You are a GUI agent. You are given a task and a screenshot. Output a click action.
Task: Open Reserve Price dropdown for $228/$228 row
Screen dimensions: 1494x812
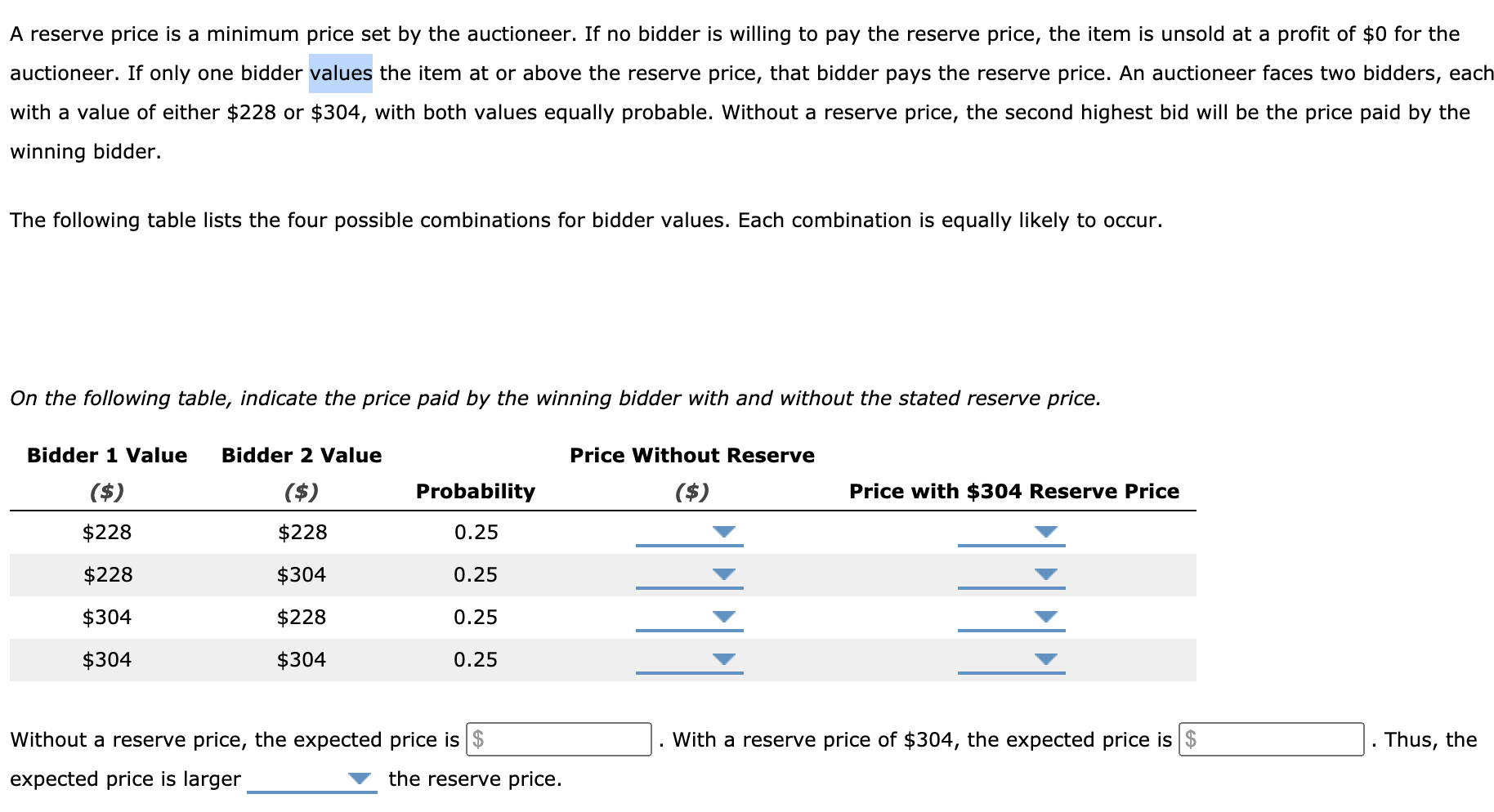coord(1045,532)
